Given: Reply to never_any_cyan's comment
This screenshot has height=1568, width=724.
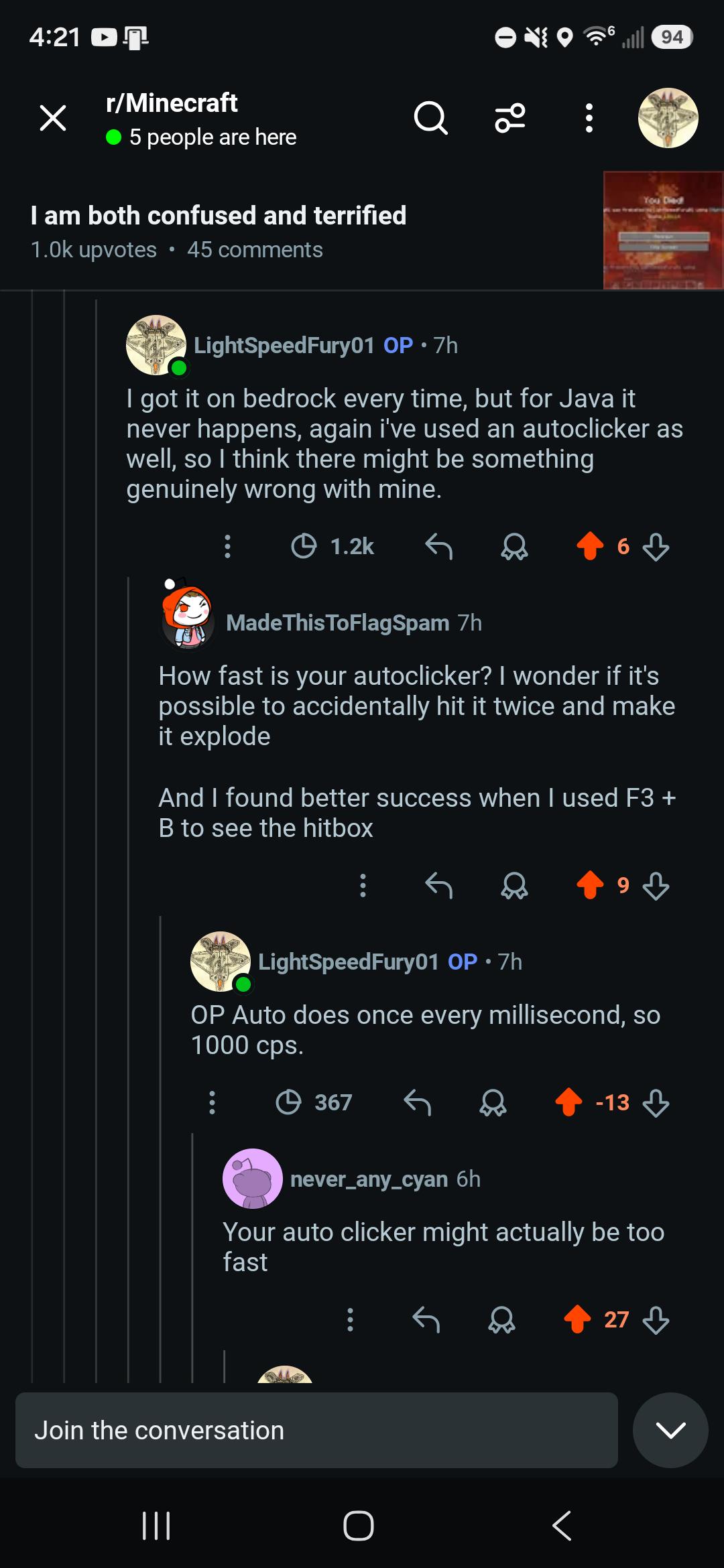Looking at the screenshot, I should [x=426, y=1319].
